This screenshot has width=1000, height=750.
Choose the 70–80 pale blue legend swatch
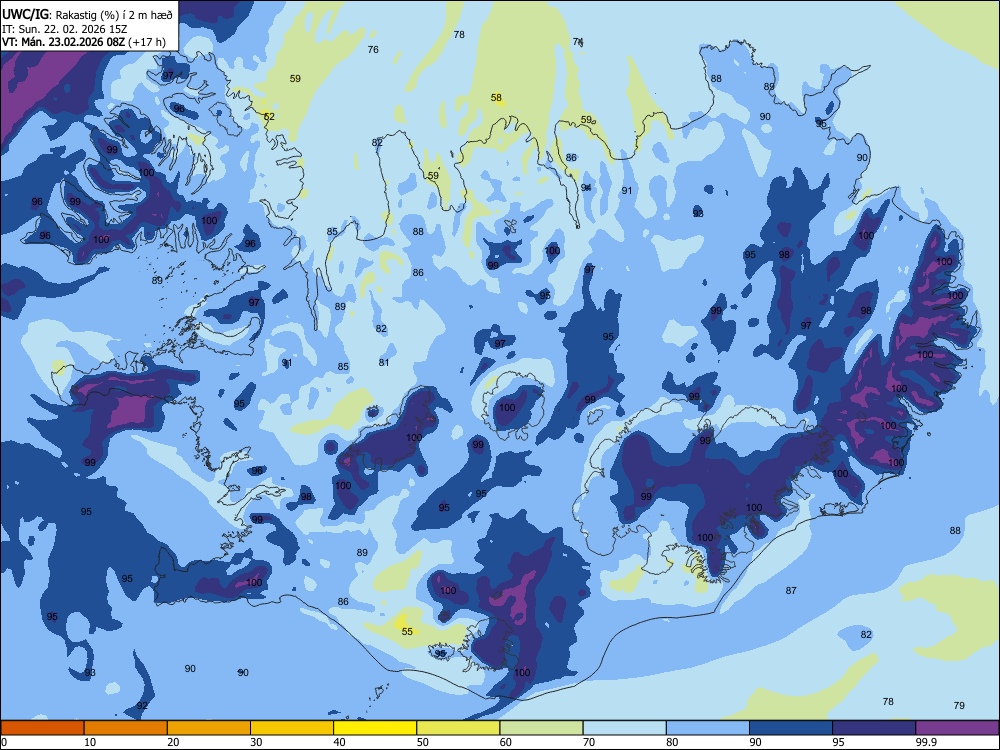click(x=624, y=728)
